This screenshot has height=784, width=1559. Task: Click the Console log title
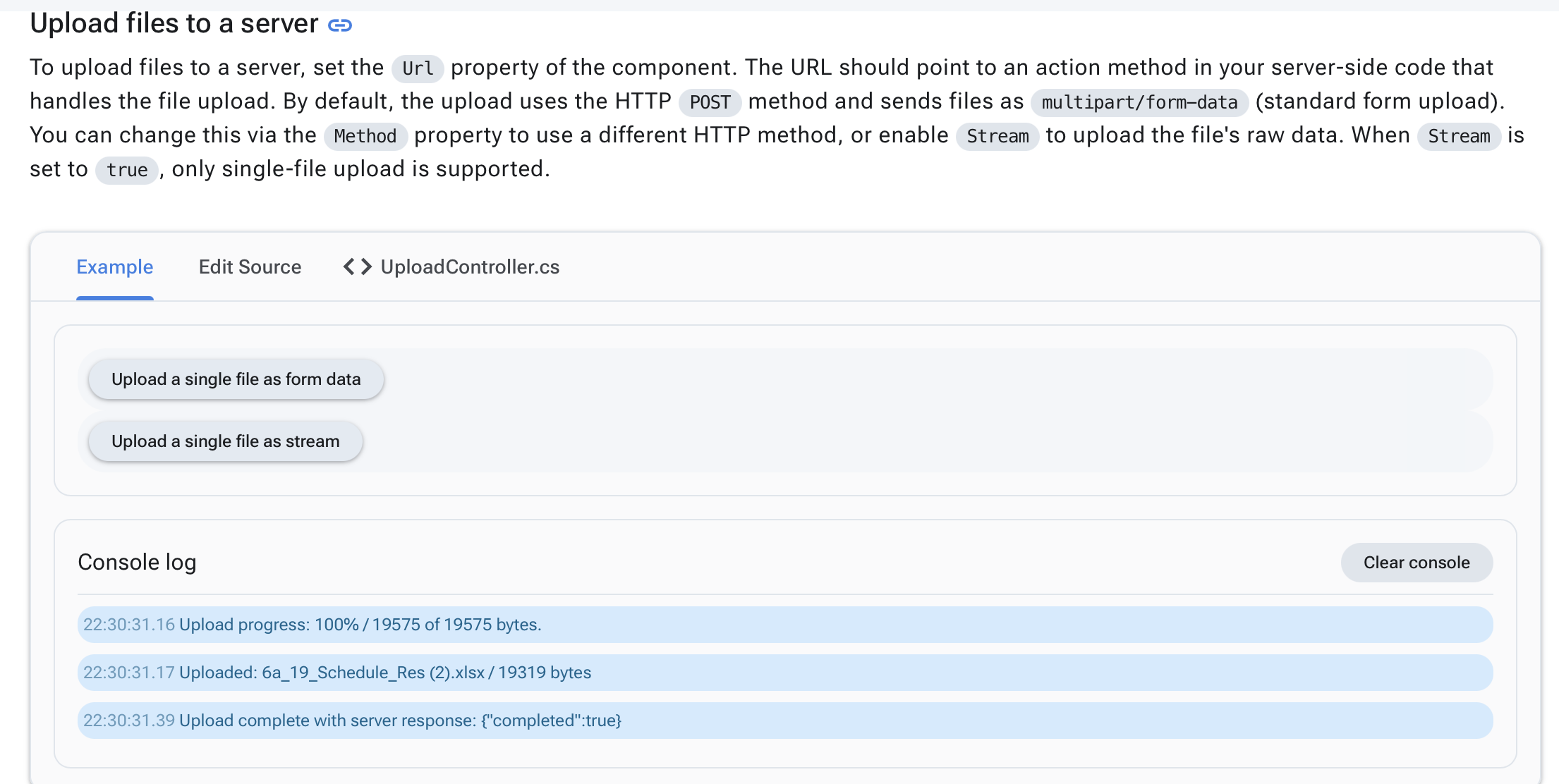[x=137, y=563]
